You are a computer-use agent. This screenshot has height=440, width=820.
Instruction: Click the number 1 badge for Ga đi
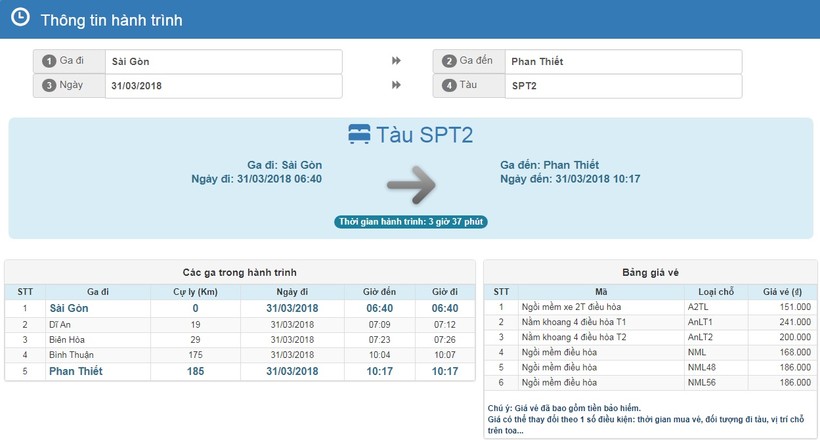click(x=48, y=62)
